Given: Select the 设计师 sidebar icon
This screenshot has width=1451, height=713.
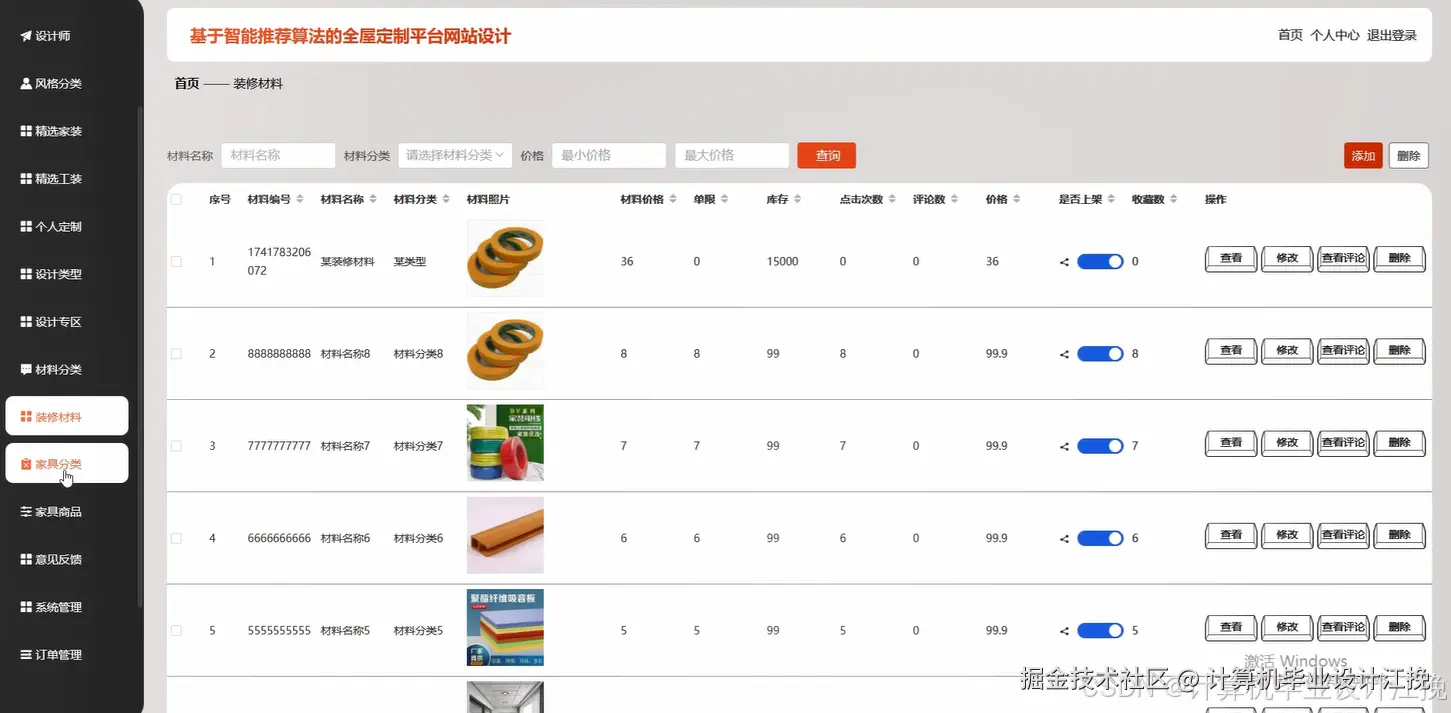Looking at the screenshot, I should [x=48, y=35].
